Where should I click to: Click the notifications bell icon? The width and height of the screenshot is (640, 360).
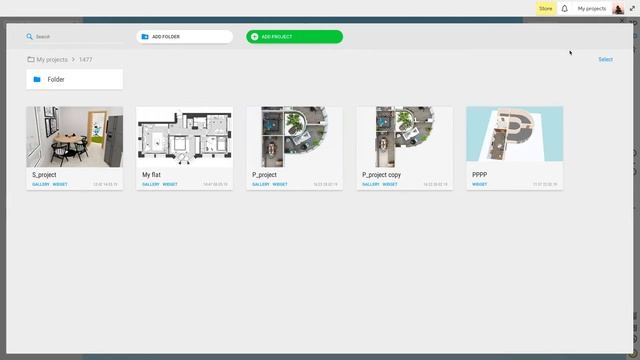(x=564, y=9)
